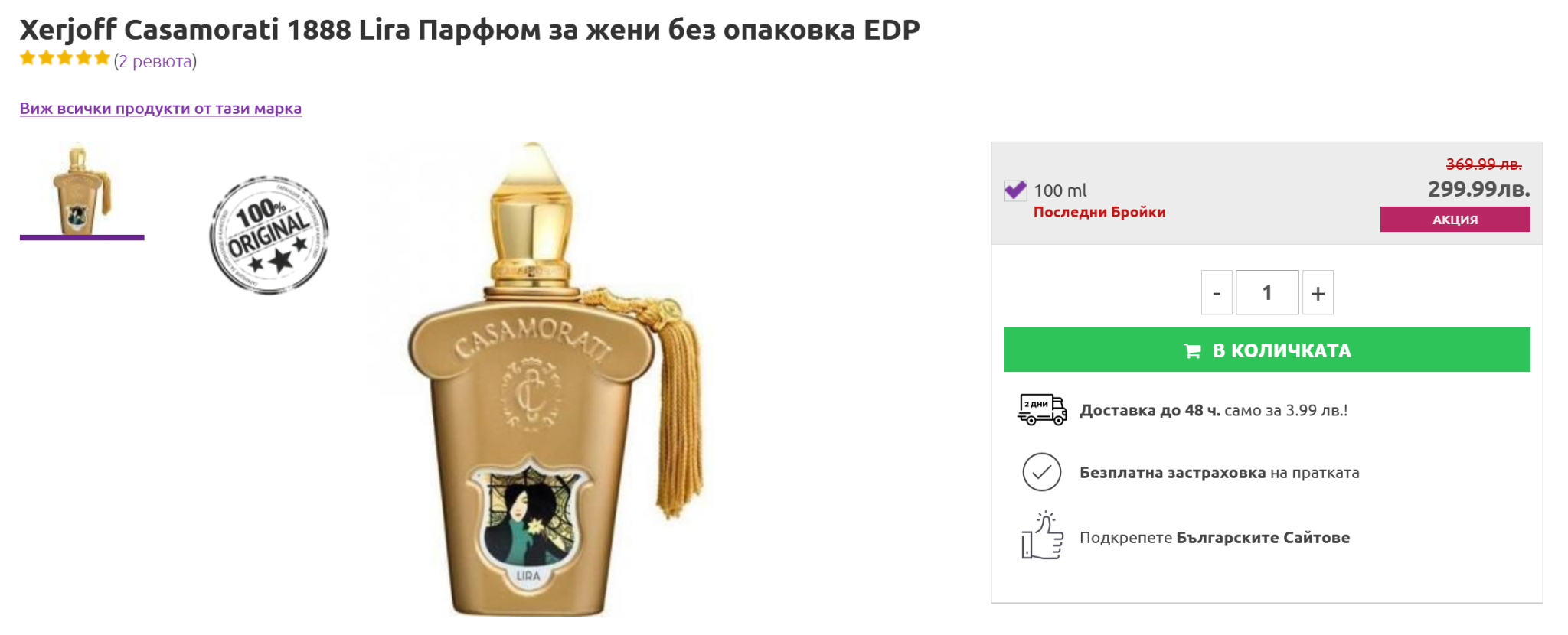The image size is (1568, 635).
Task: Click the АКЦИЯ promo label
Action: coord(1455,219)
